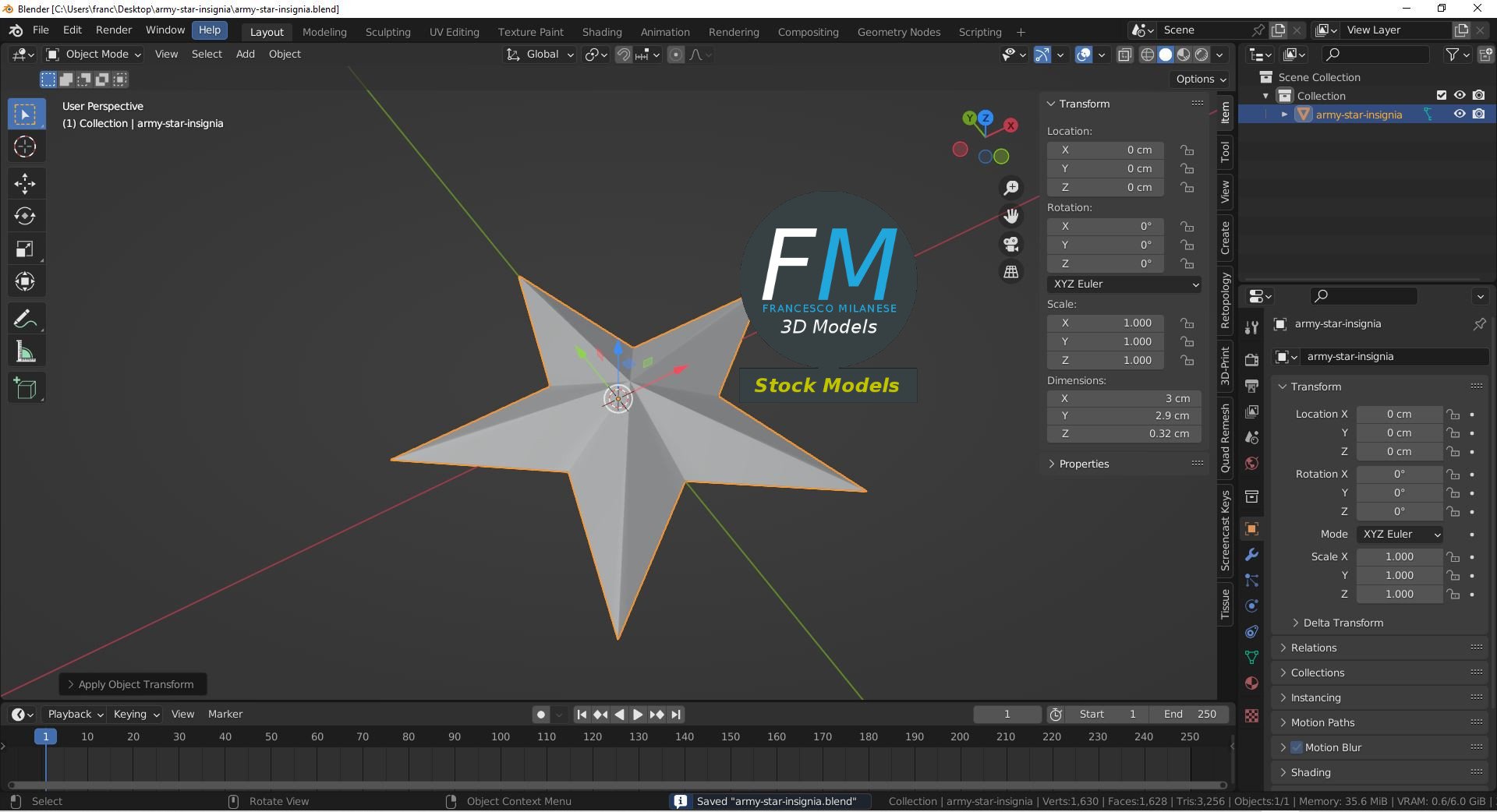
Task: Choose the Move tool
Action: coord(26,183)
